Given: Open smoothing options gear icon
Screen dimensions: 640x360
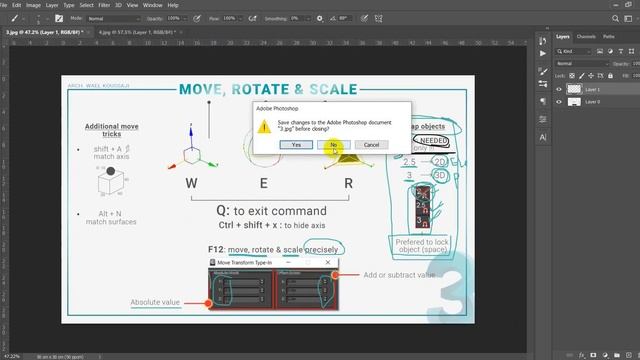Looking at the screenshot, I should [x=320, y=18].
